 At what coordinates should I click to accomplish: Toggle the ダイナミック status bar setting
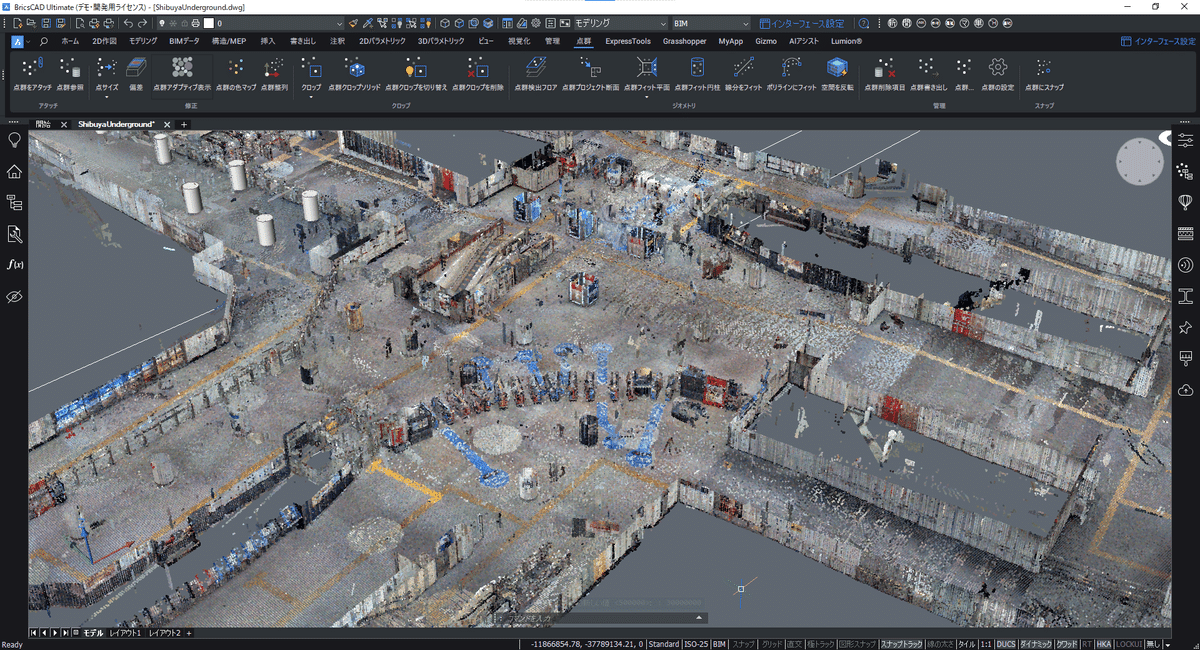click(1035, 644)
